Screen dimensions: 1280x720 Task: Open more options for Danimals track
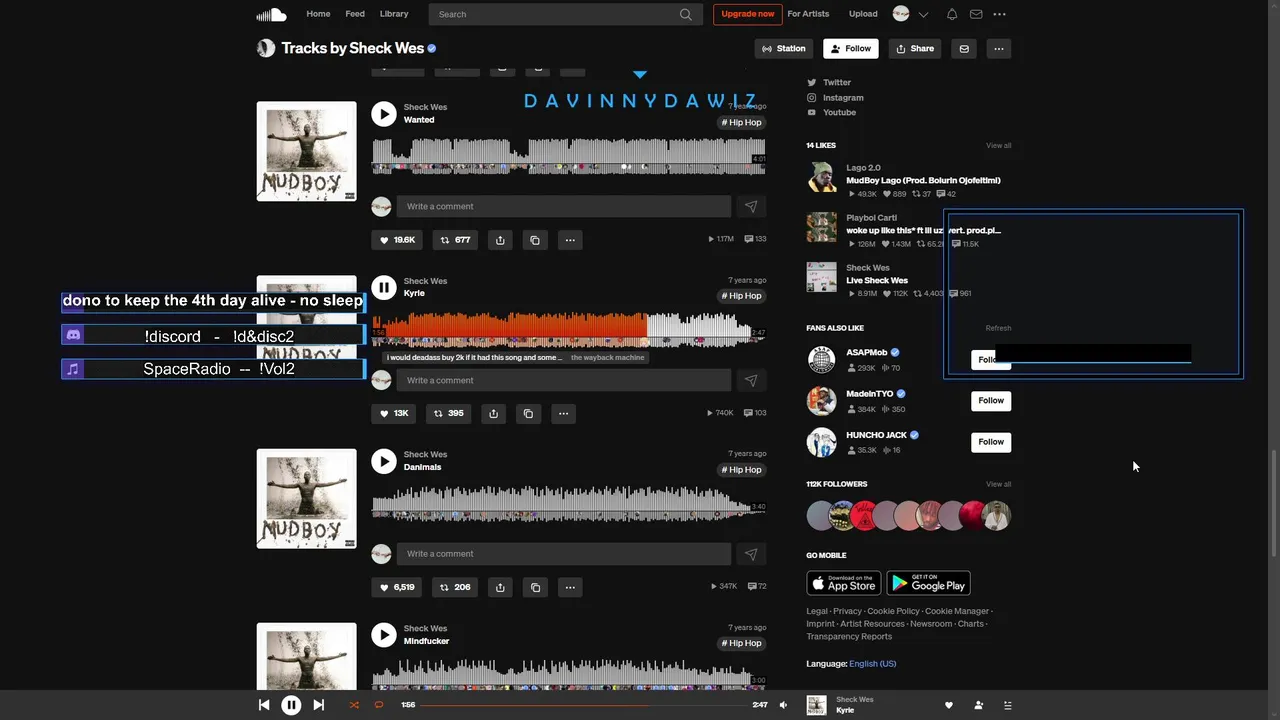(x=570, y=587)
